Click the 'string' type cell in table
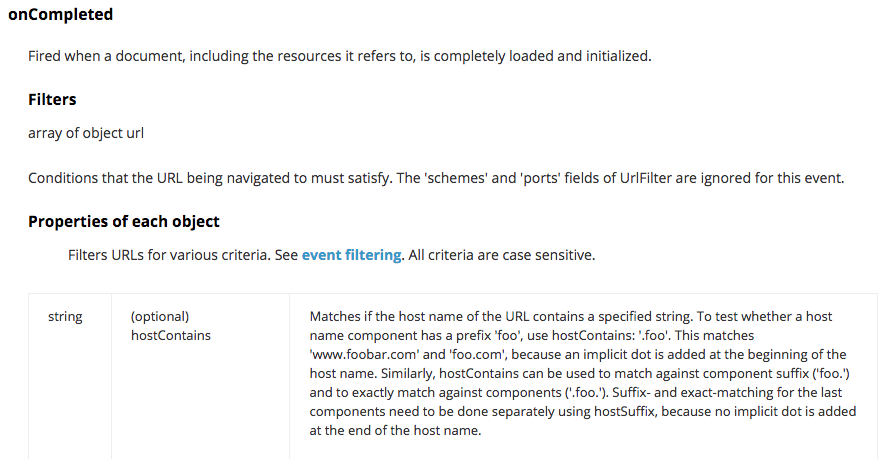 (65, 317)
